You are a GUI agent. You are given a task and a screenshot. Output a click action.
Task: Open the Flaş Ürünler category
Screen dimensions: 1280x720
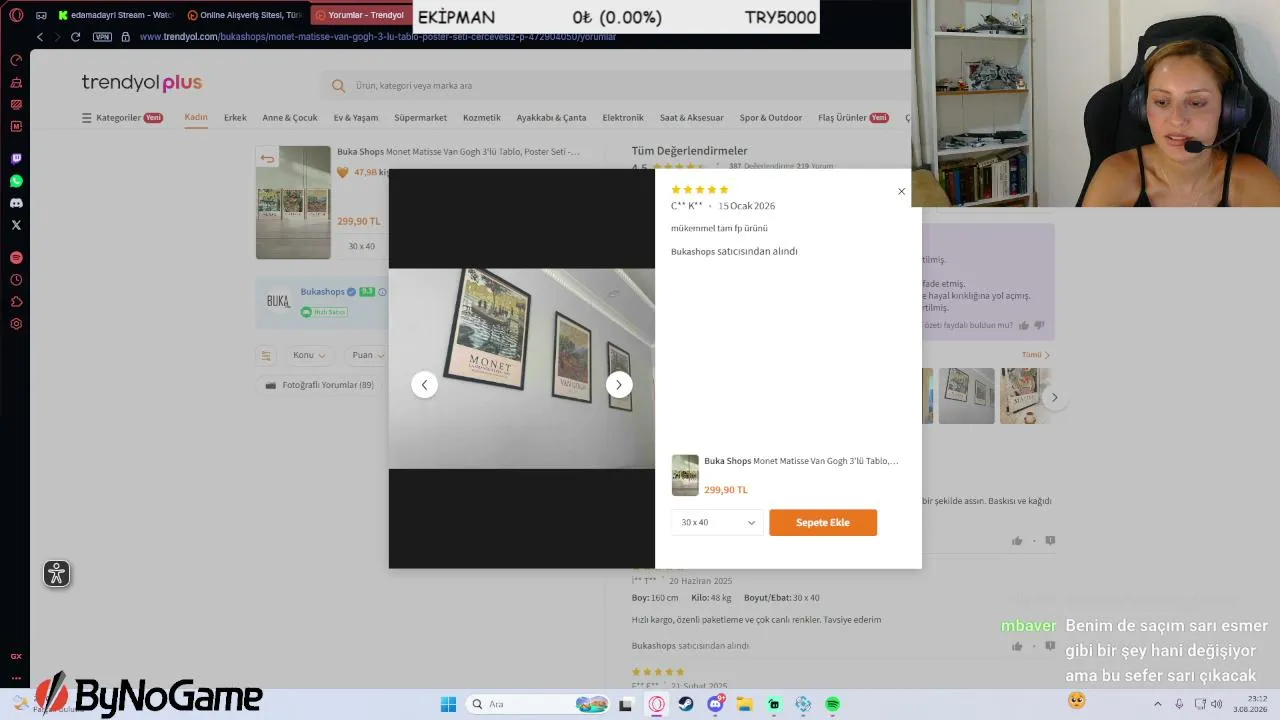tap(853, 118)
